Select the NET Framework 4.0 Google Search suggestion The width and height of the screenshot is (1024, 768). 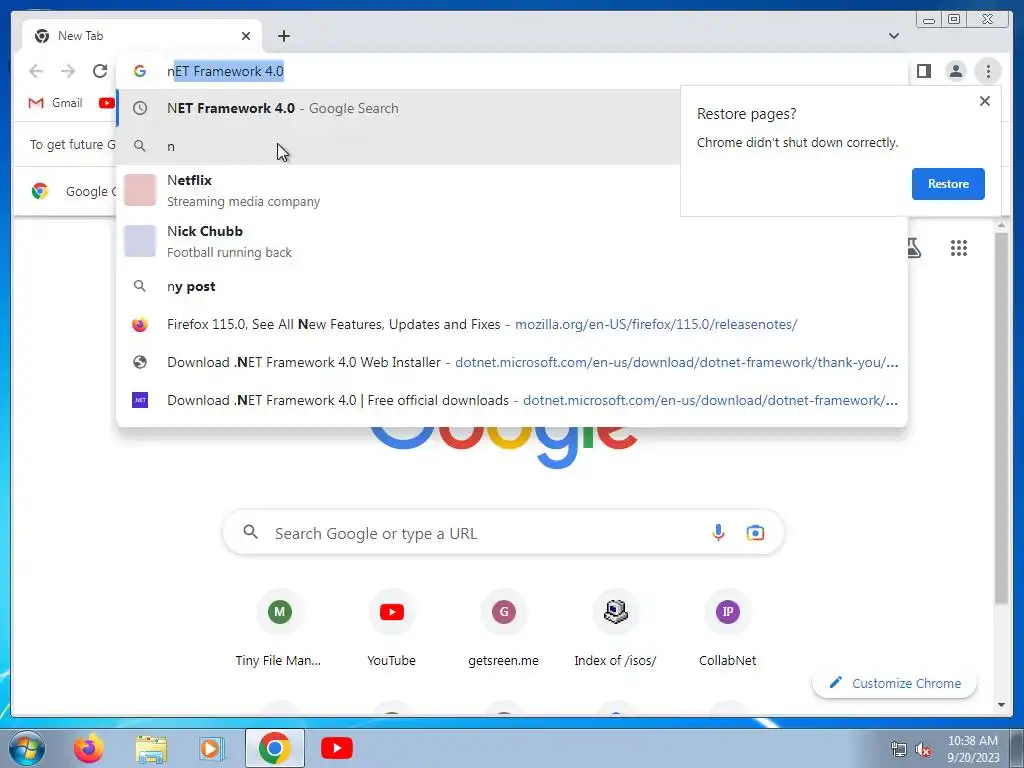398,108
